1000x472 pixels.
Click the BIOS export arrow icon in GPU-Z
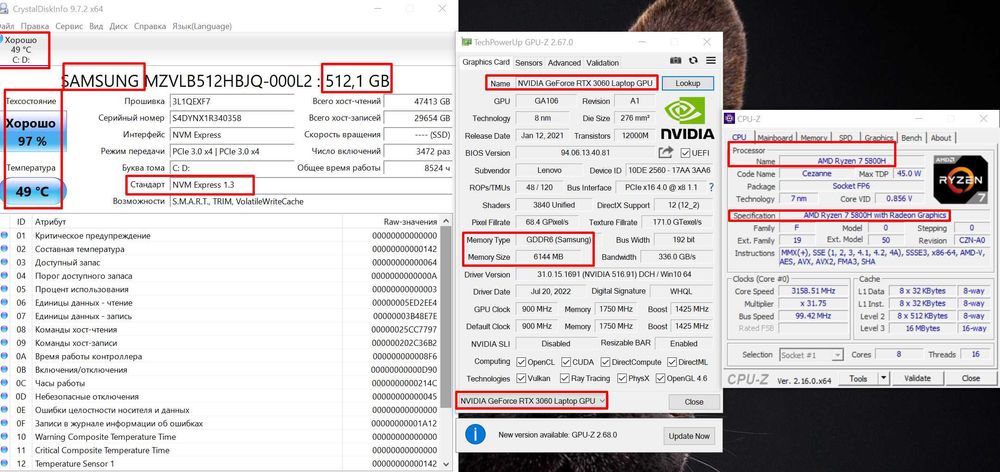[665, 152]
